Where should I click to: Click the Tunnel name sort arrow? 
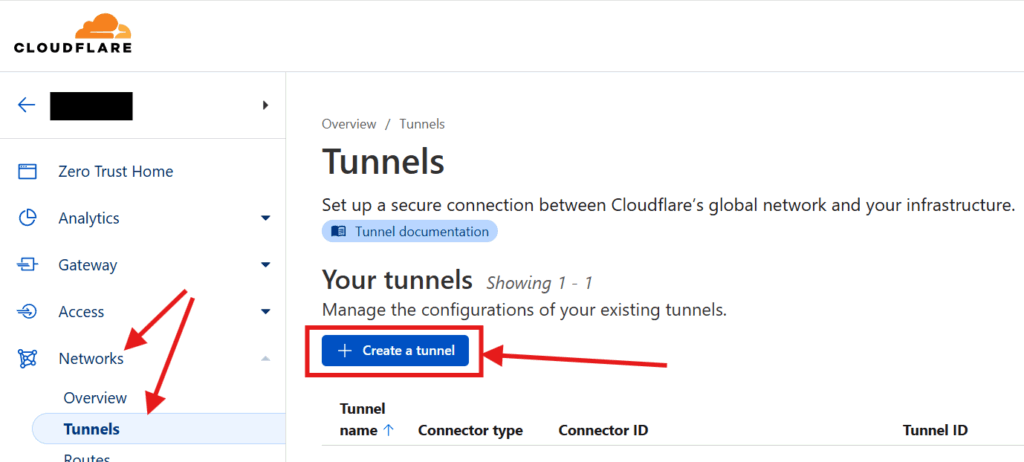click(x=389, y=431)
